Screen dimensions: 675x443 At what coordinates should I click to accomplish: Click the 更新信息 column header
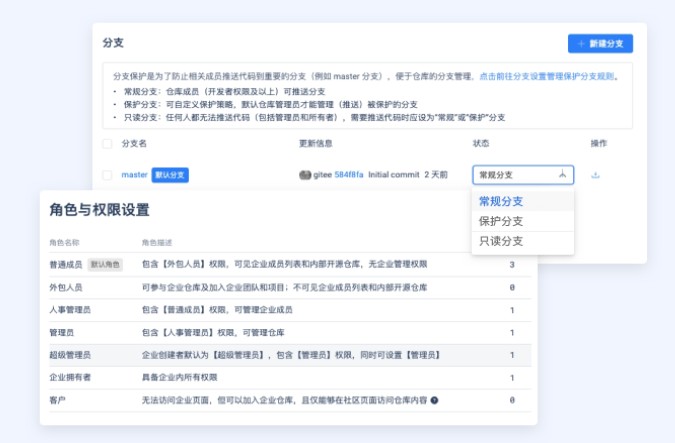pyautogui.click(x=316, y=143)
